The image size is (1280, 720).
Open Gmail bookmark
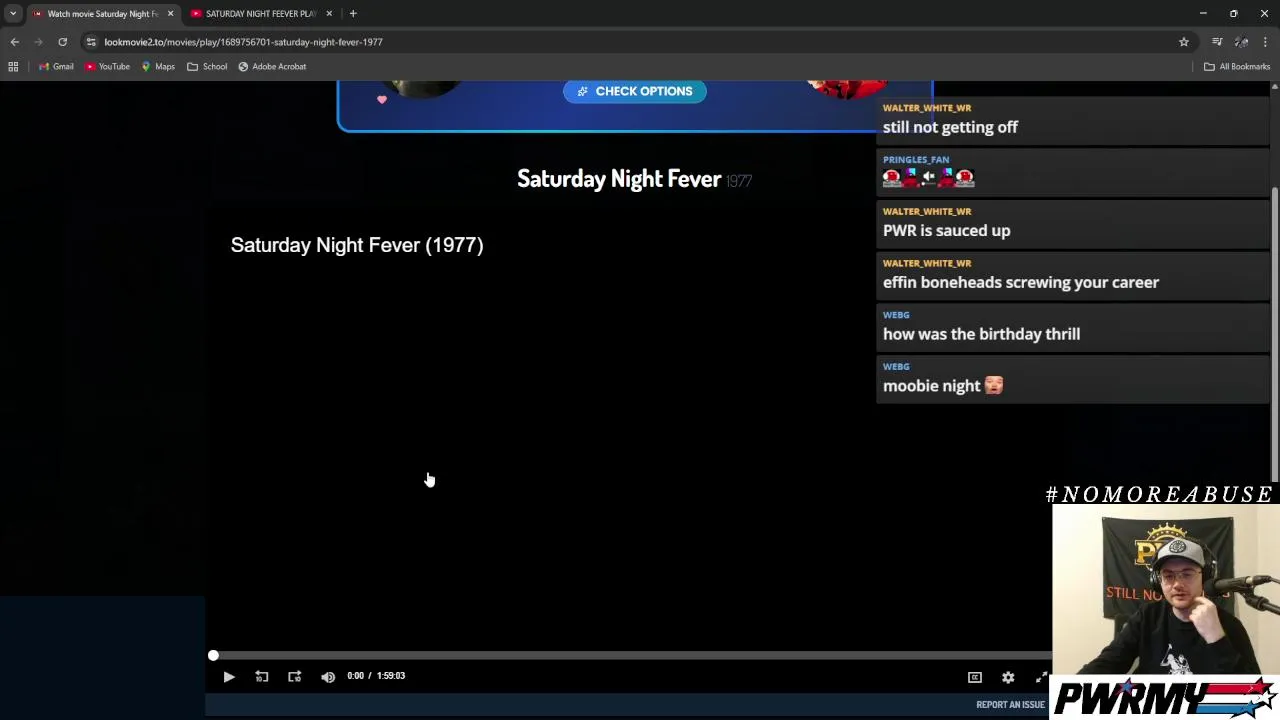56,67
